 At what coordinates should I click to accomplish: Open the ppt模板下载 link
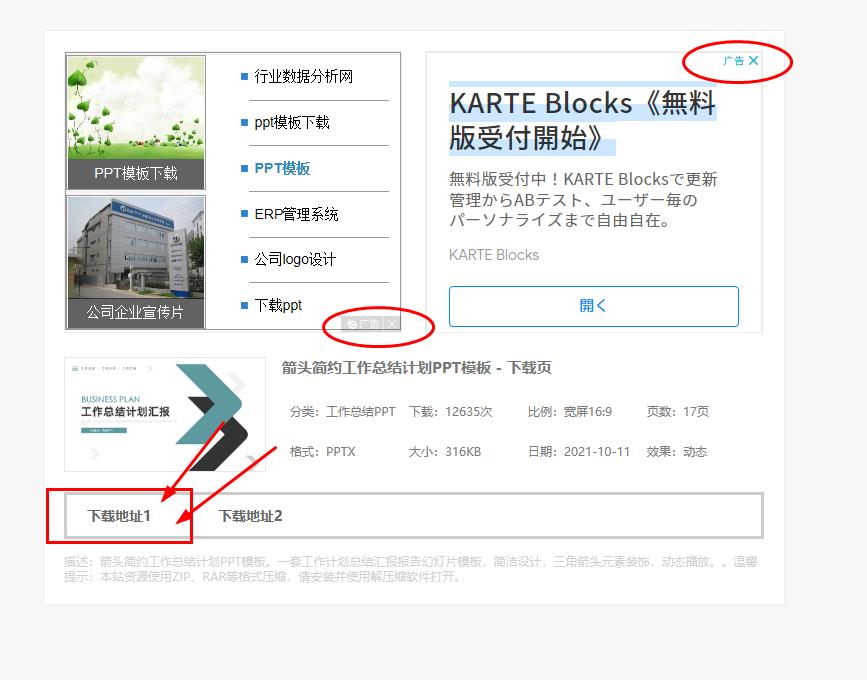(x=289, y=122)
